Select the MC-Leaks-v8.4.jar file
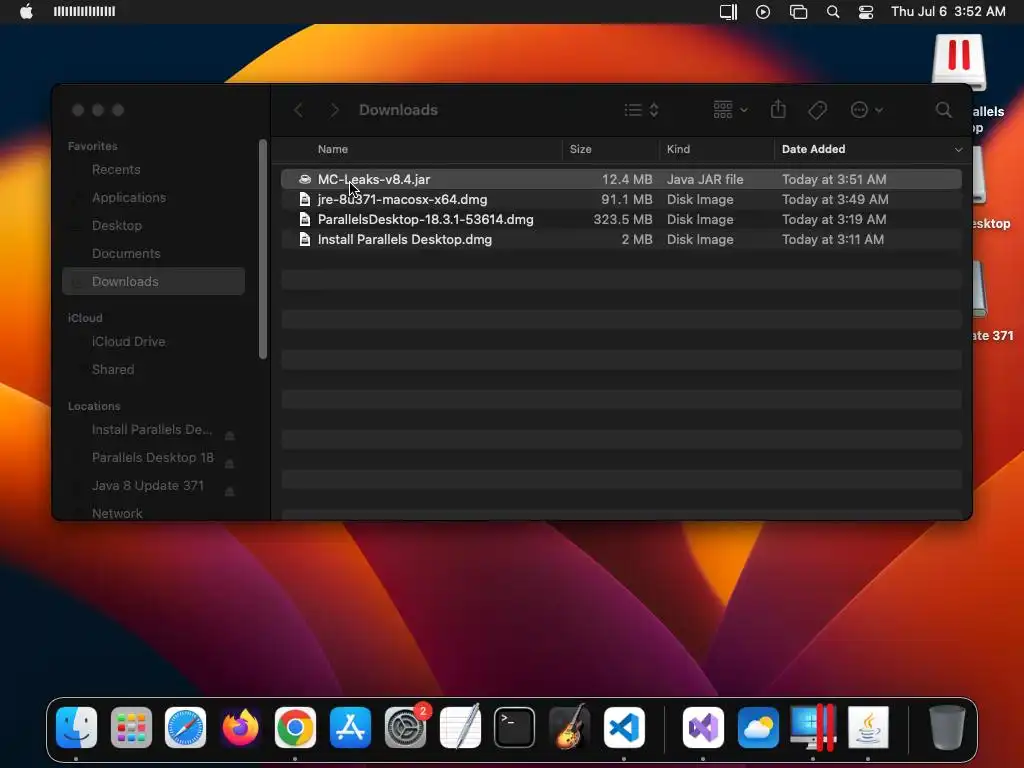 [621, 179]
